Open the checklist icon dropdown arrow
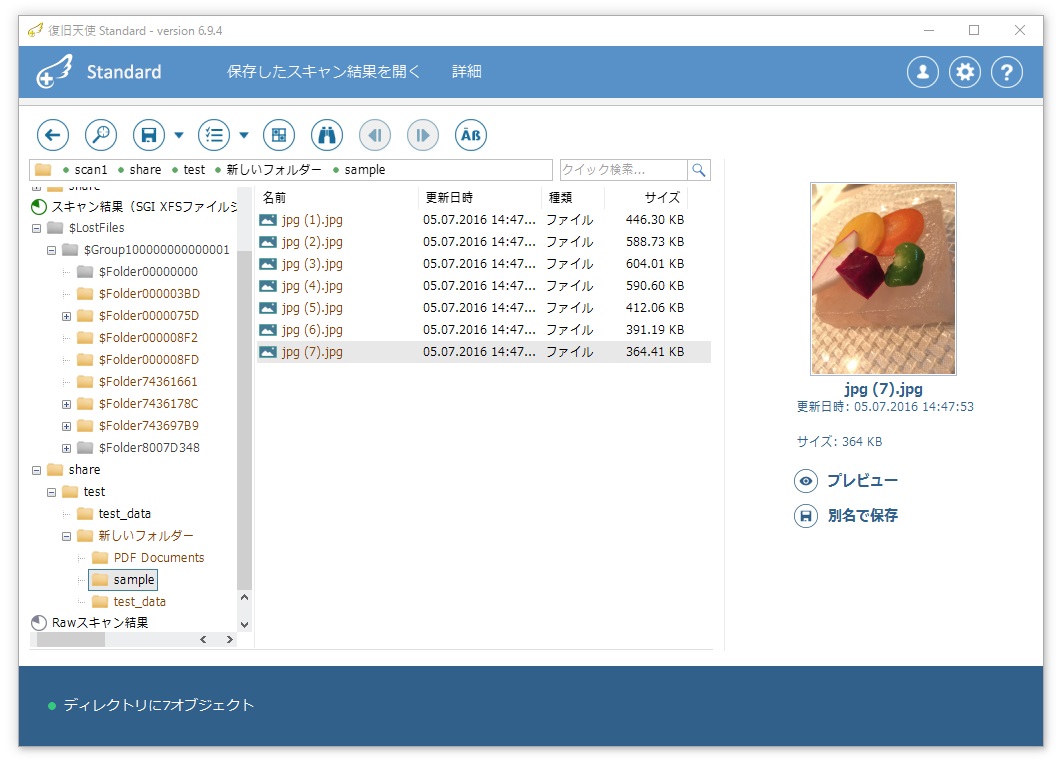The width and height of the screenshot is (1059, 765). 244,135
